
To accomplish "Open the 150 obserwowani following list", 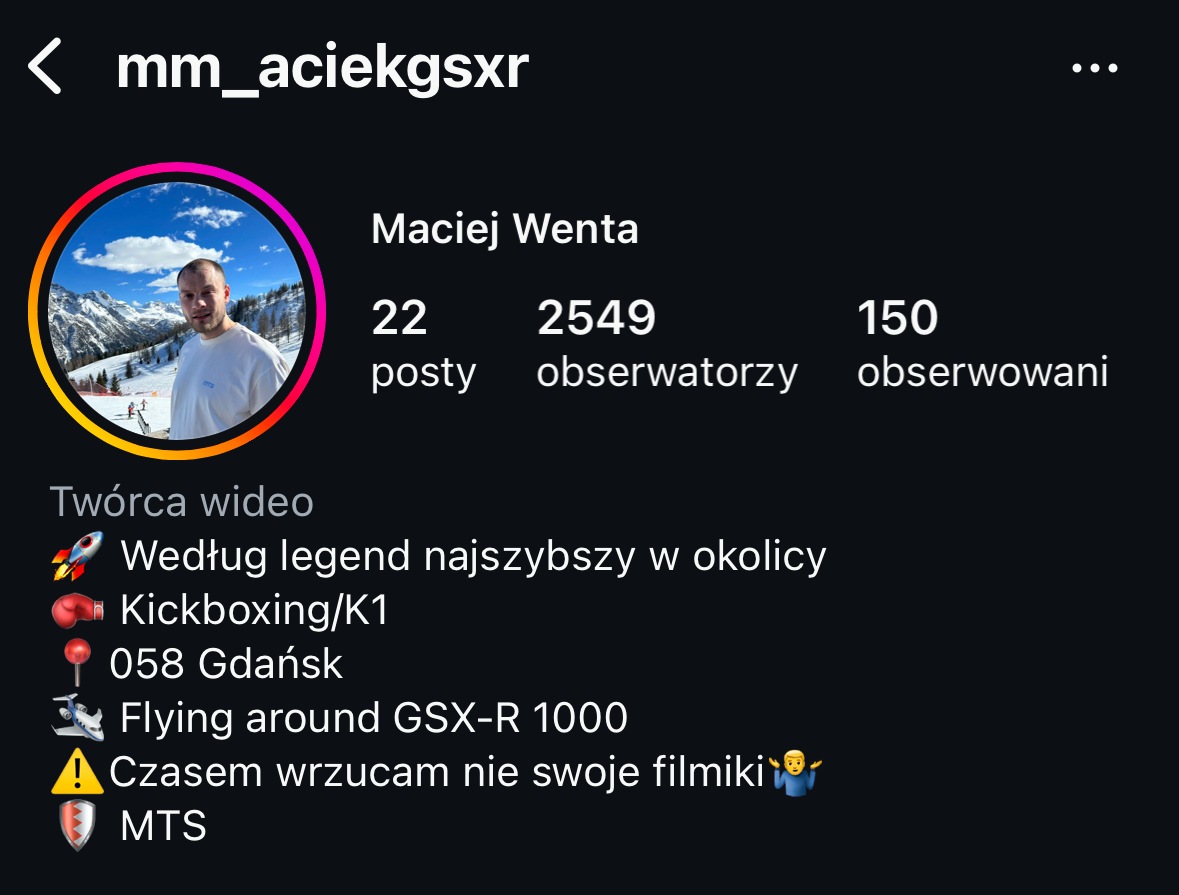I will [x=982, y=344].
